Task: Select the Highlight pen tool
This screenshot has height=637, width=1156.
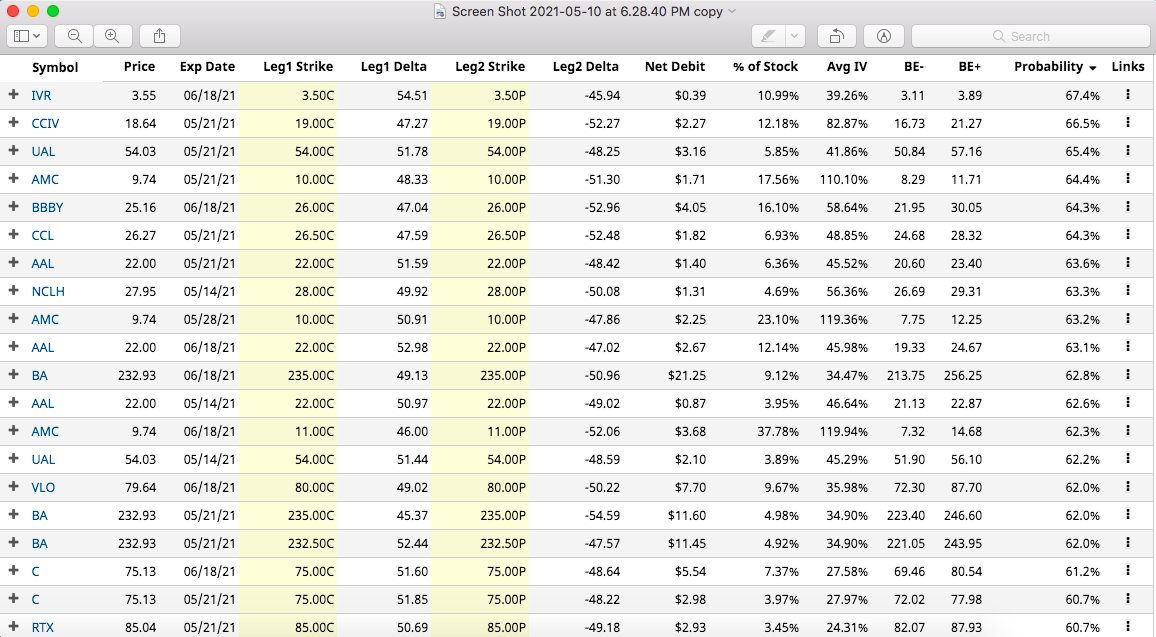Action: pos(767,36)
